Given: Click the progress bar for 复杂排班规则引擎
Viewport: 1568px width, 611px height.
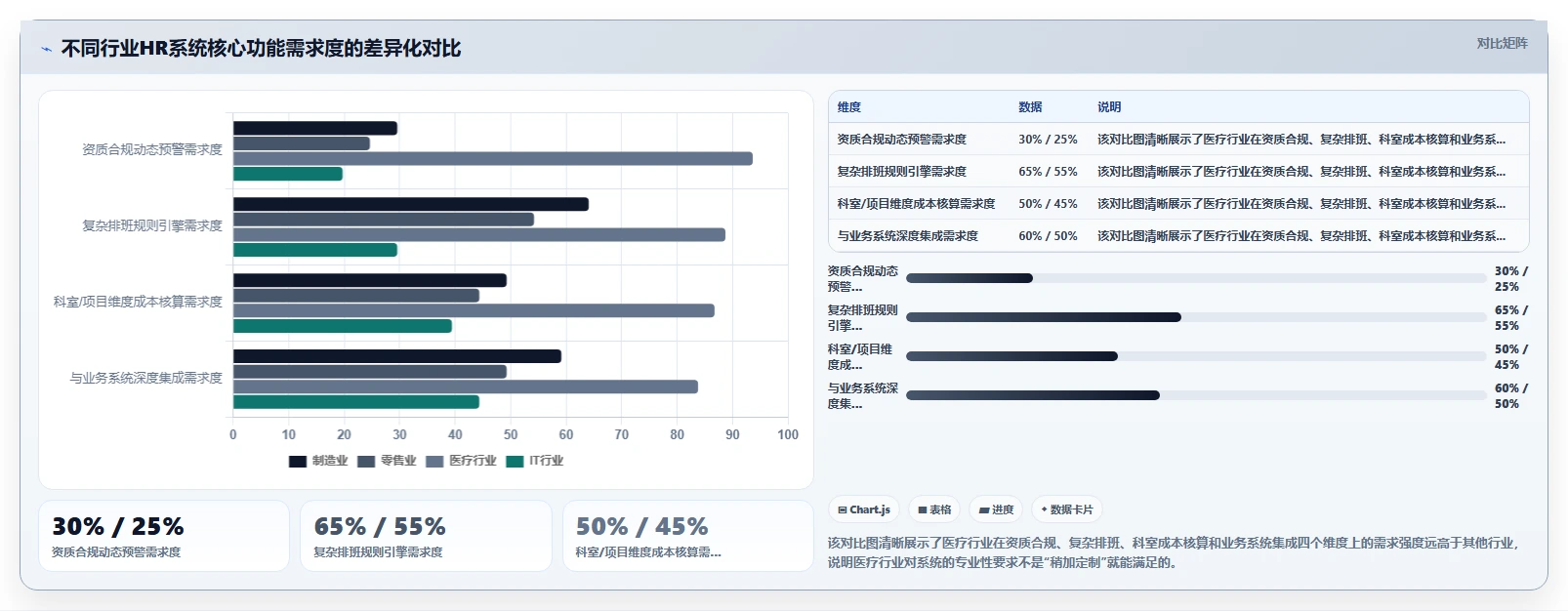Looking at the screenshot, I should coord(1196,317).
